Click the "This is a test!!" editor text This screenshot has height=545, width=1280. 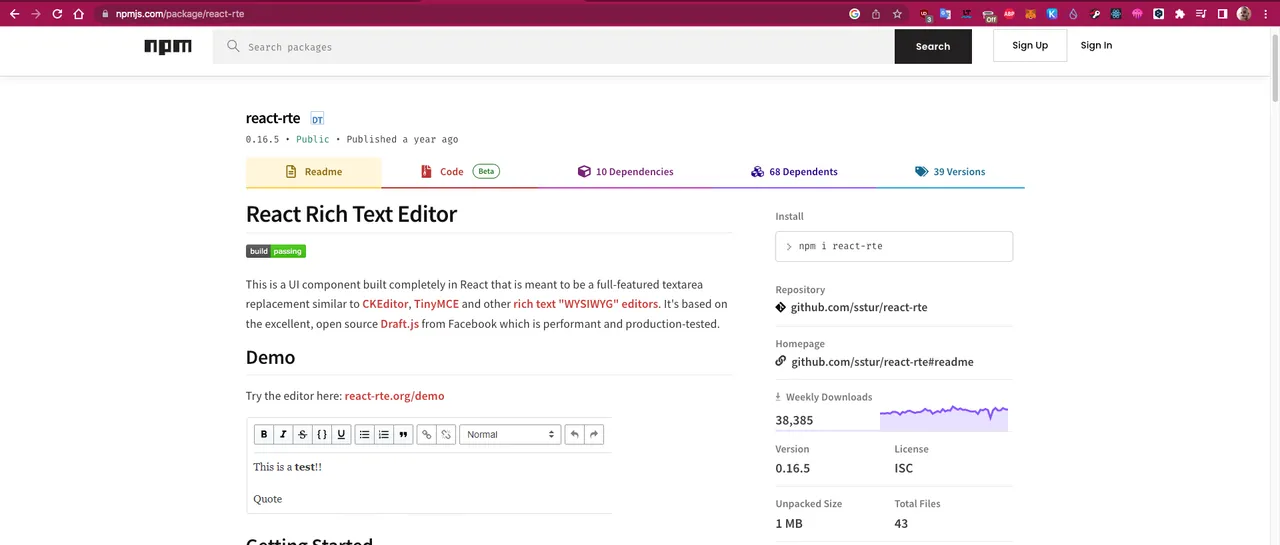coord(288,467)
